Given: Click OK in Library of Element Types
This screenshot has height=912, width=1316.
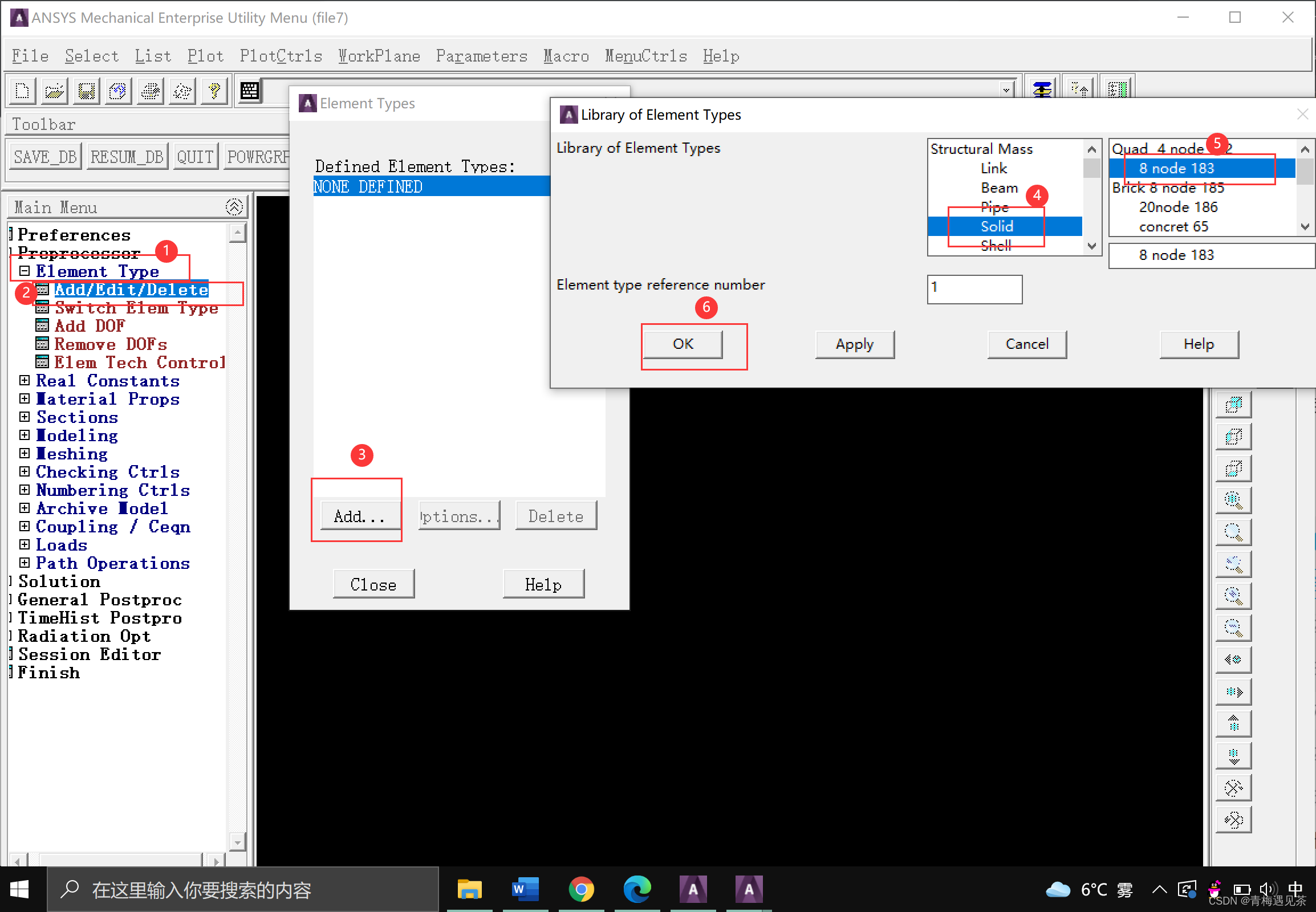Looking at the screenshot, I should pyautogui.click(x=683, y=344).
